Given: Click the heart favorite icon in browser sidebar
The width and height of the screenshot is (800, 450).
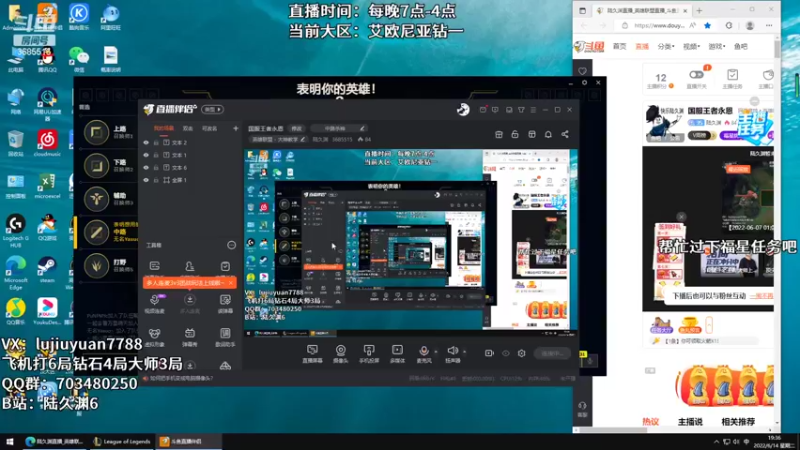Looking at the screenshot, I should pyautogui.click(x=583, y=71).
